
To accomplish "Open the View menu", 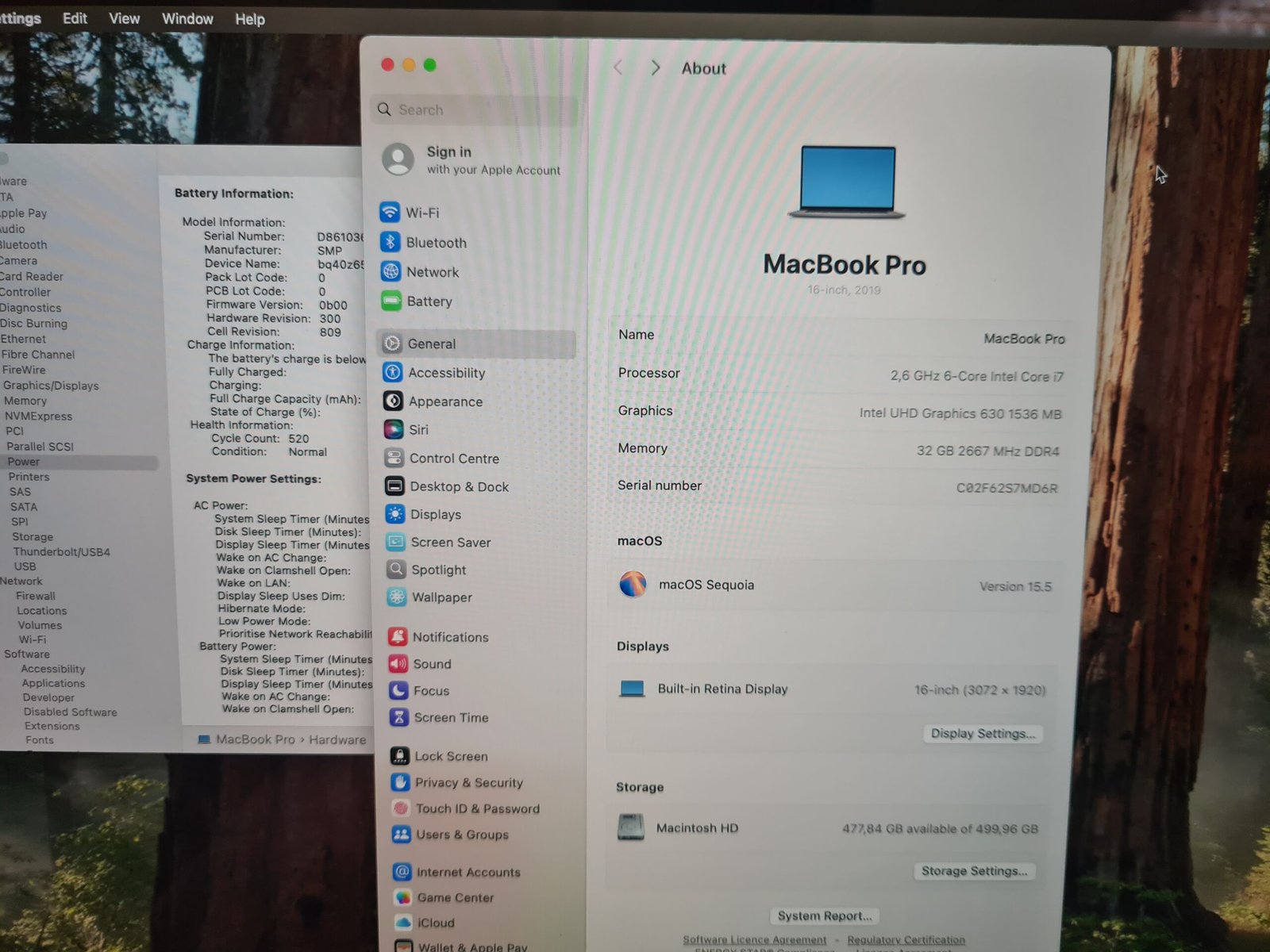I will [x=124, y=18].
